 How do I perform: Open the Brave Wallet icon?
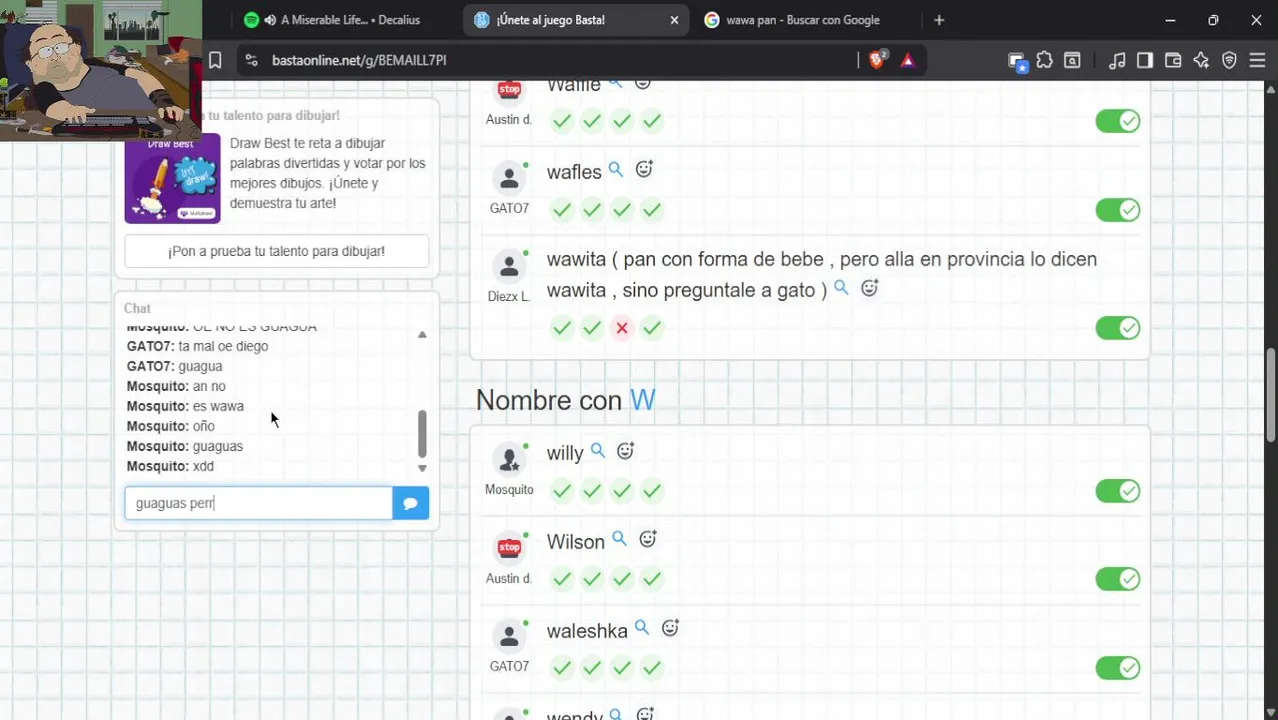click(1173, 60)
